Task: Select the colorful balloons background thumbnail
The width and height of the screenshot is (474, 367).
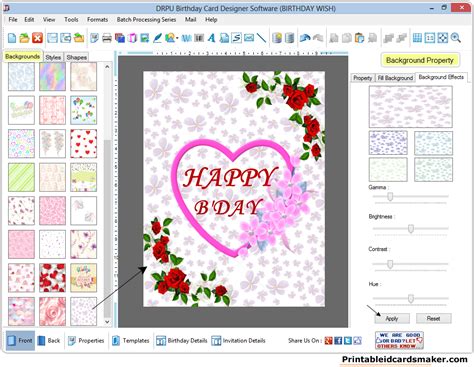Action: pyautogui.click(x=84, y=110)
